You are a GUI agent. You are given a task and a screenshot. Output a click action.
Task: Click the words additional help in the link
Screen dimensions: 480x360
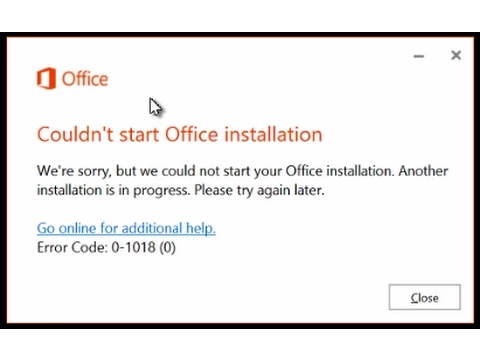(169, 228)
